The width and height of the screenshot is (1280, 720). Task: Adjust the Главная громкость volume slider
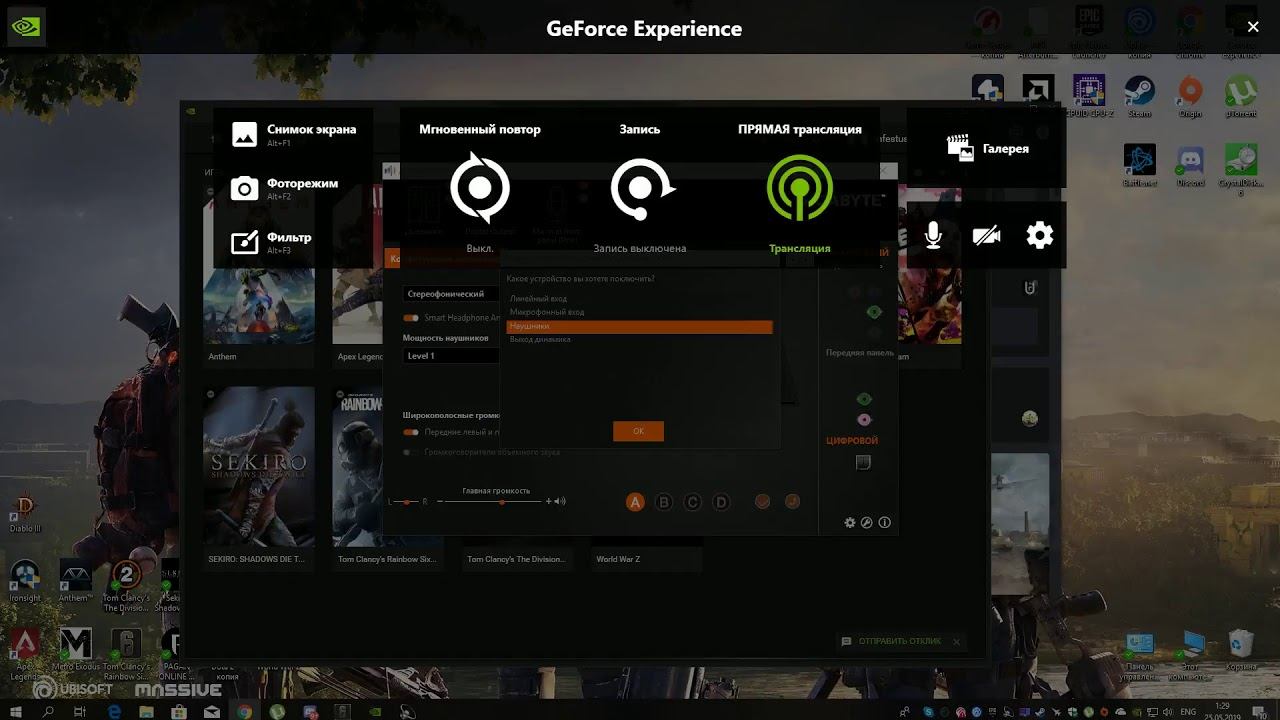click(495, 501)
